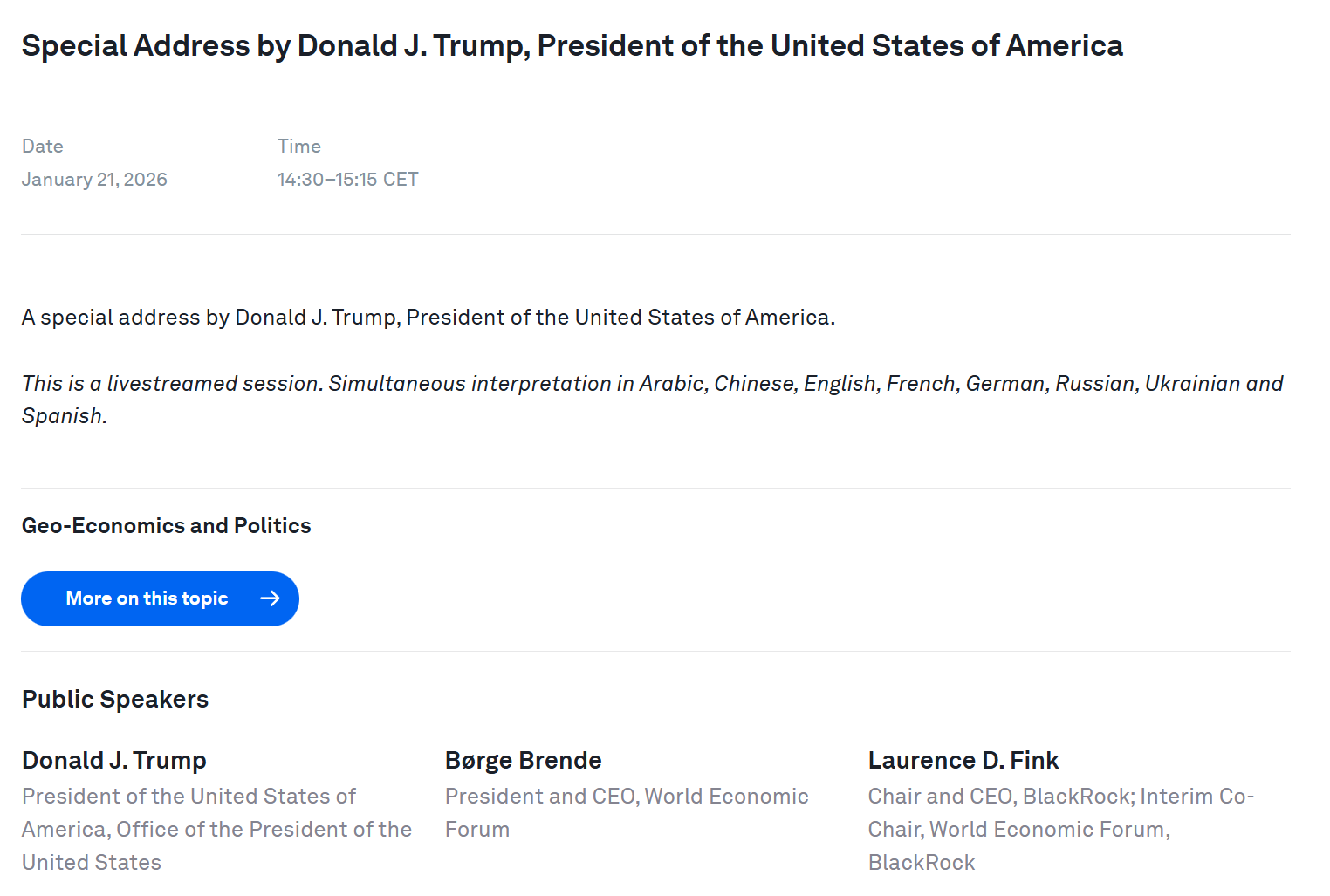This screenshot has width=1330, height=896.
Task: Click the Public Speakers heading
Action: [x=115, y=700]
